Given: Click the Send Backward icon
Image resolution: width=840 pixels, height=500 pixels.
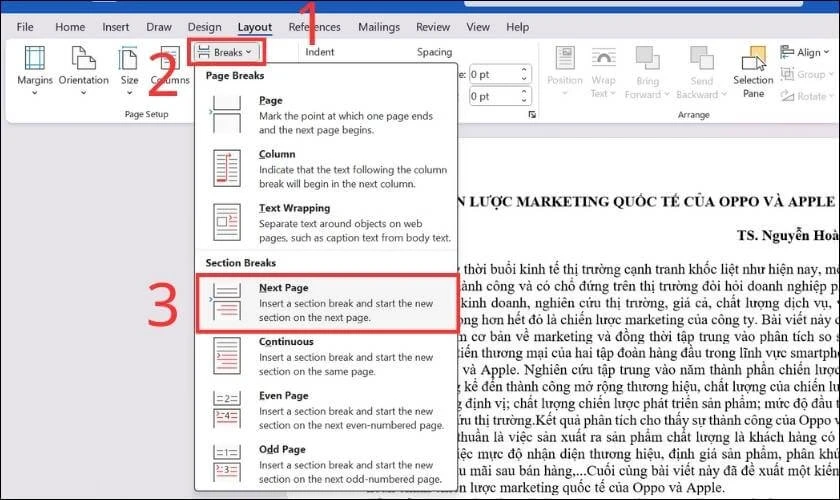Looking at the screenshot, I should (701, 58).
